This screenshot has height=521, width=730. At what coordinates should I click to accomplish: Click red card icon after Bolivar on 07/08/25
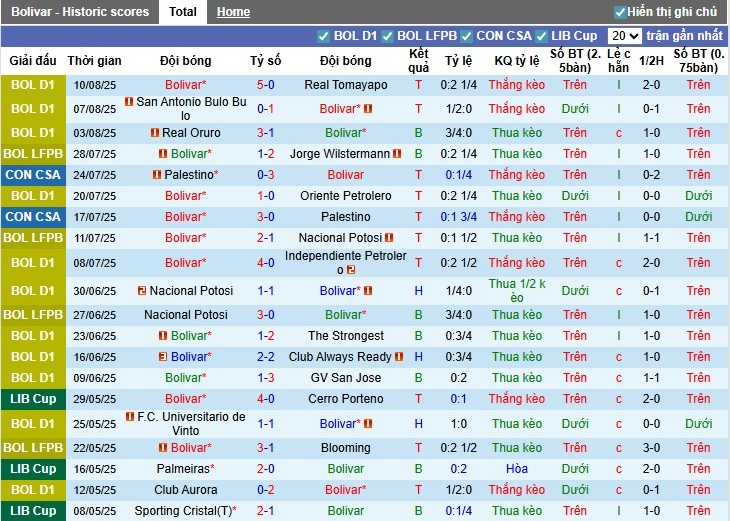[x=368, y=108]
